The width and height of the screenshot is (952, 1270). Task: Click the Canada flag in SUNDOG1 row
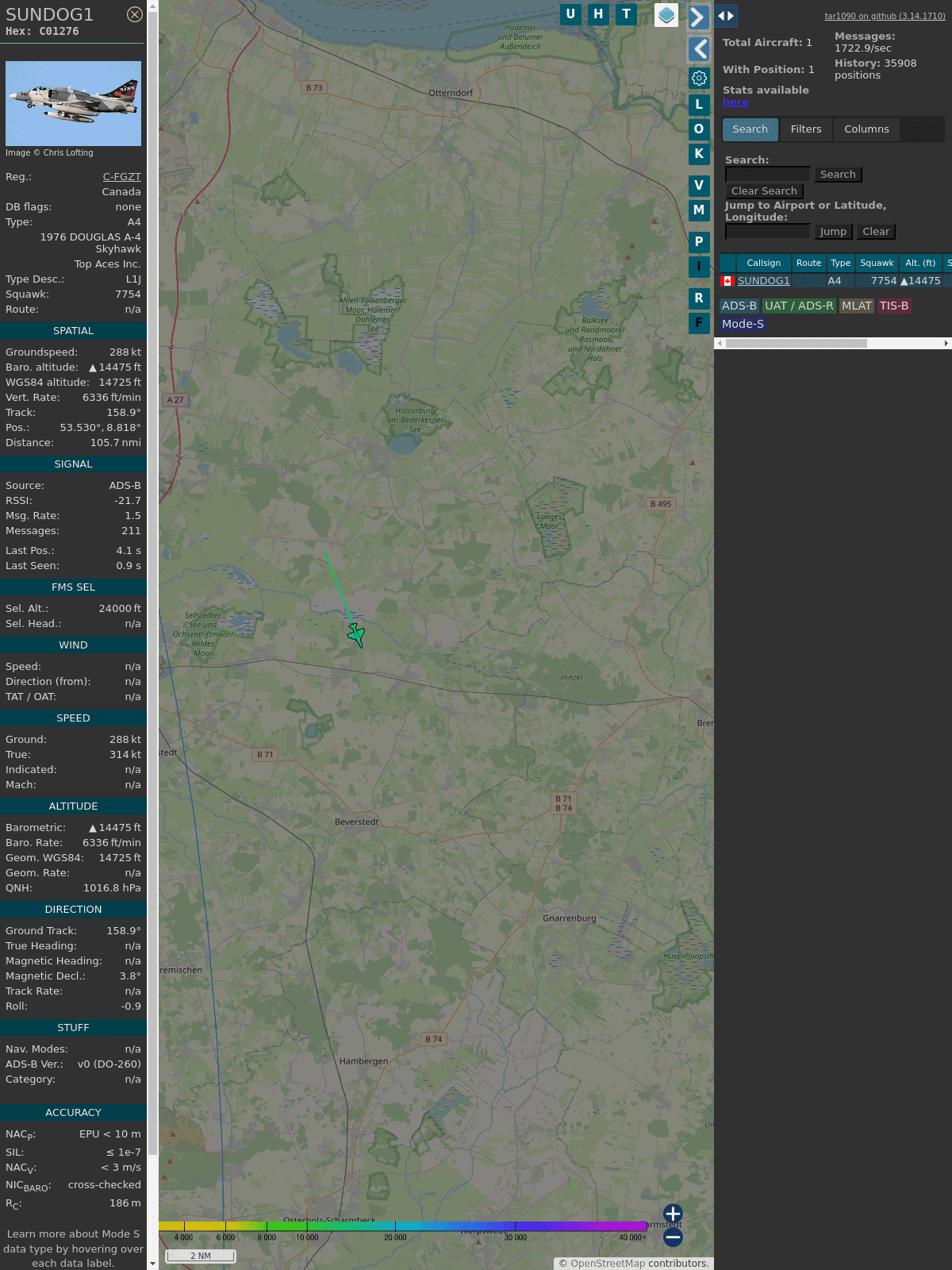point(727,281)
